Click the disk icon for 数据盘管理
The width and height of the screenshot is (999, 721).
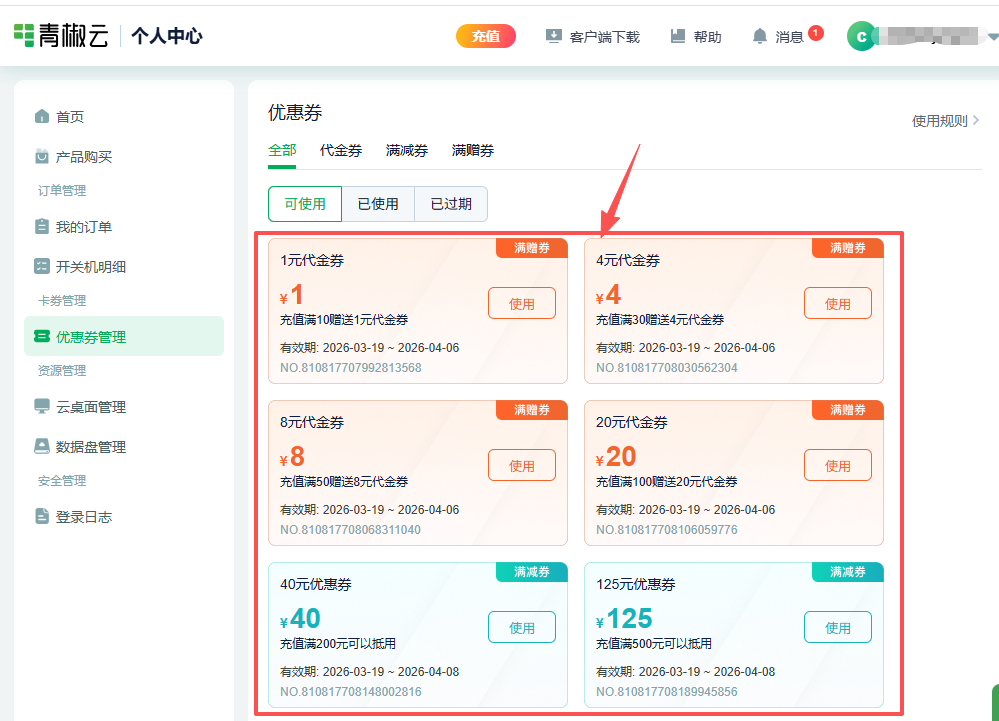coord(41,447)
